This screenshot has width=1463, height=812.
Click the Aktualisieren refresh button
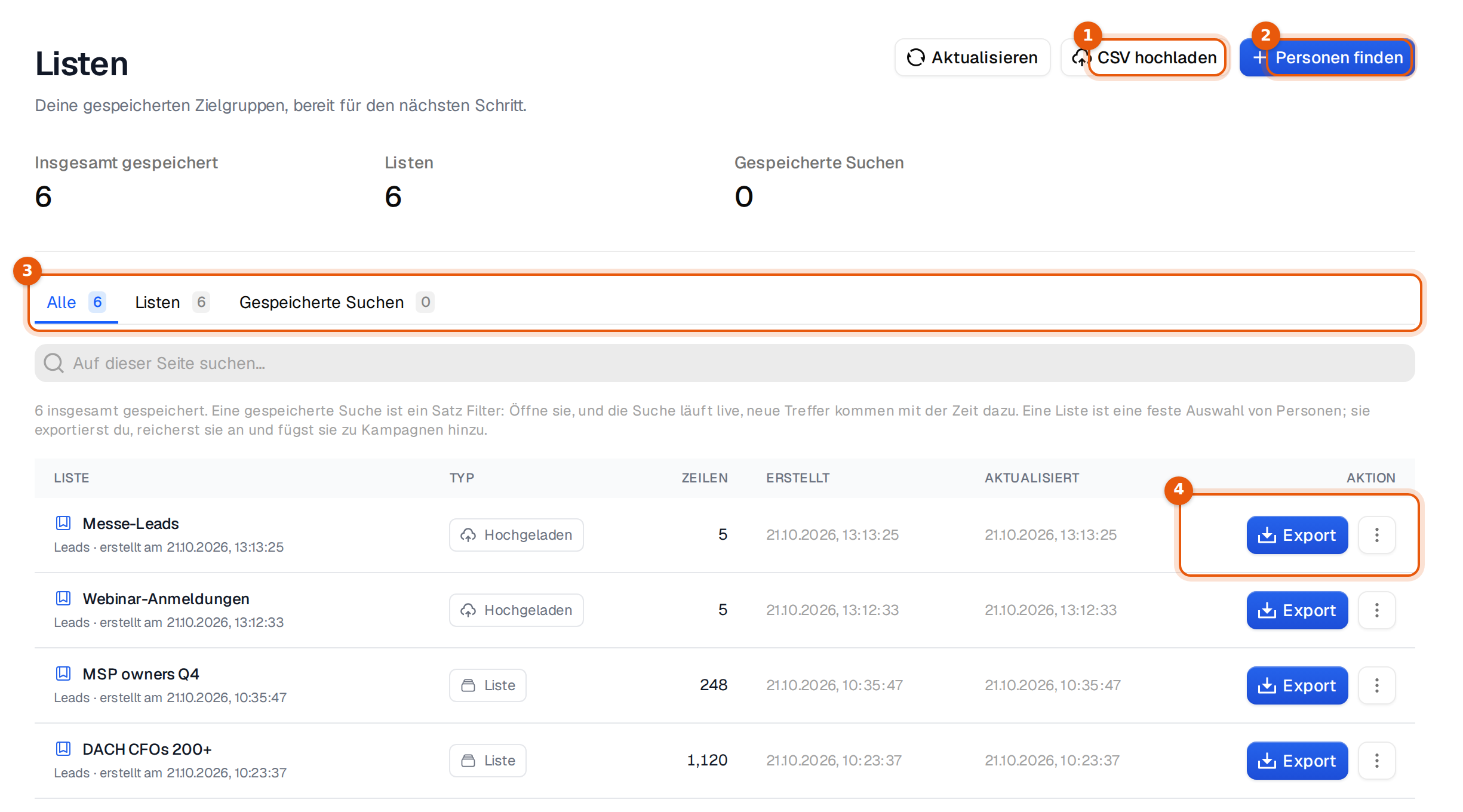pos(972,58)
